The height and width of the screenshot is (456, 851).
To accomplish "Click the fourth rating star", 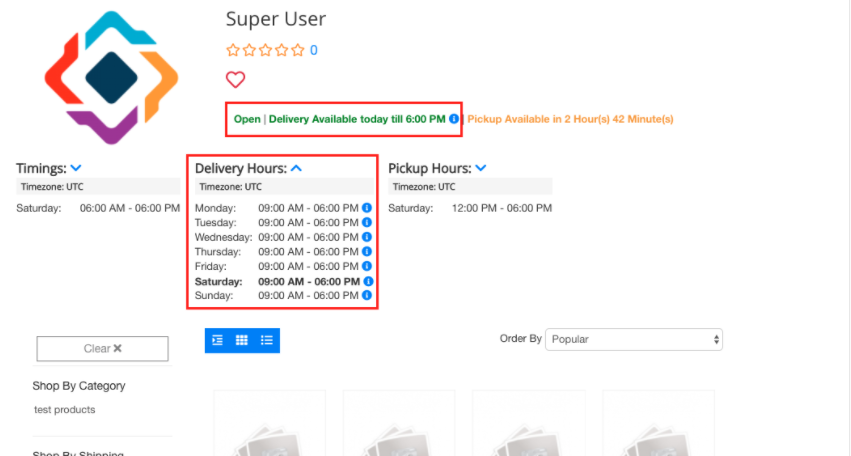I will tap(281, 50).
